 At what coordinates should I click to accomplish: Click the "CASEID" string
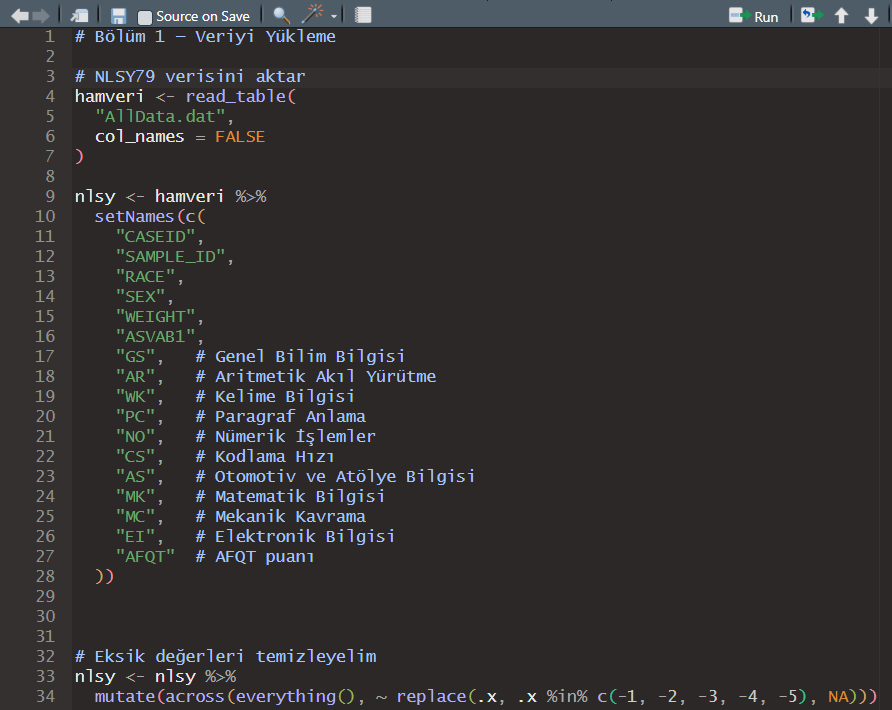click(155, 237)
